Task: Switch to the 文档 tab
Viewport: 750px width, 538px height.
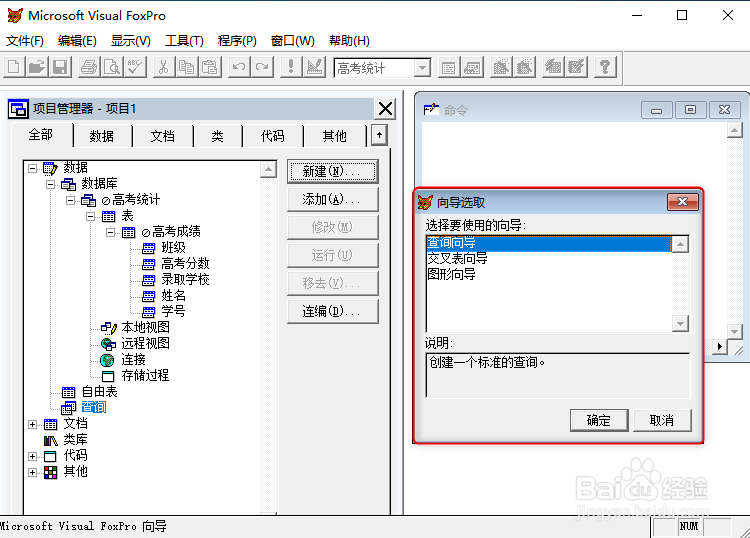Action: 163,136
